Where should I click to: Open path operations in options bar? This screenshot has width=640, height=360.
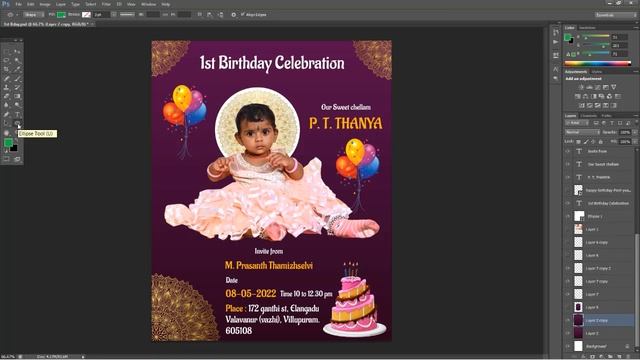point(200,15)
